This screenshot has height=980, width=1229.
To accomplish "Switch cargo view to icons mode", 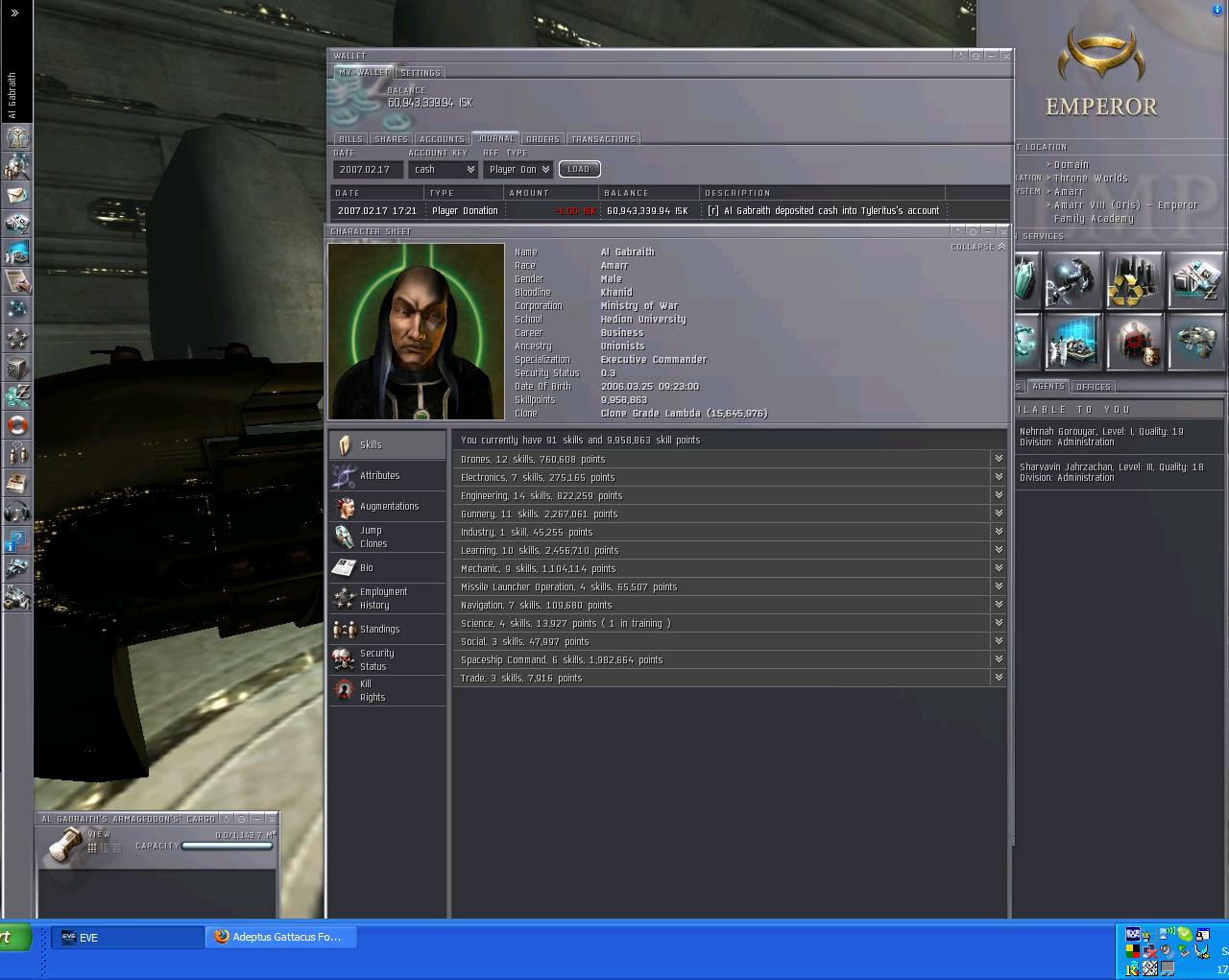I will click(92, 848).
